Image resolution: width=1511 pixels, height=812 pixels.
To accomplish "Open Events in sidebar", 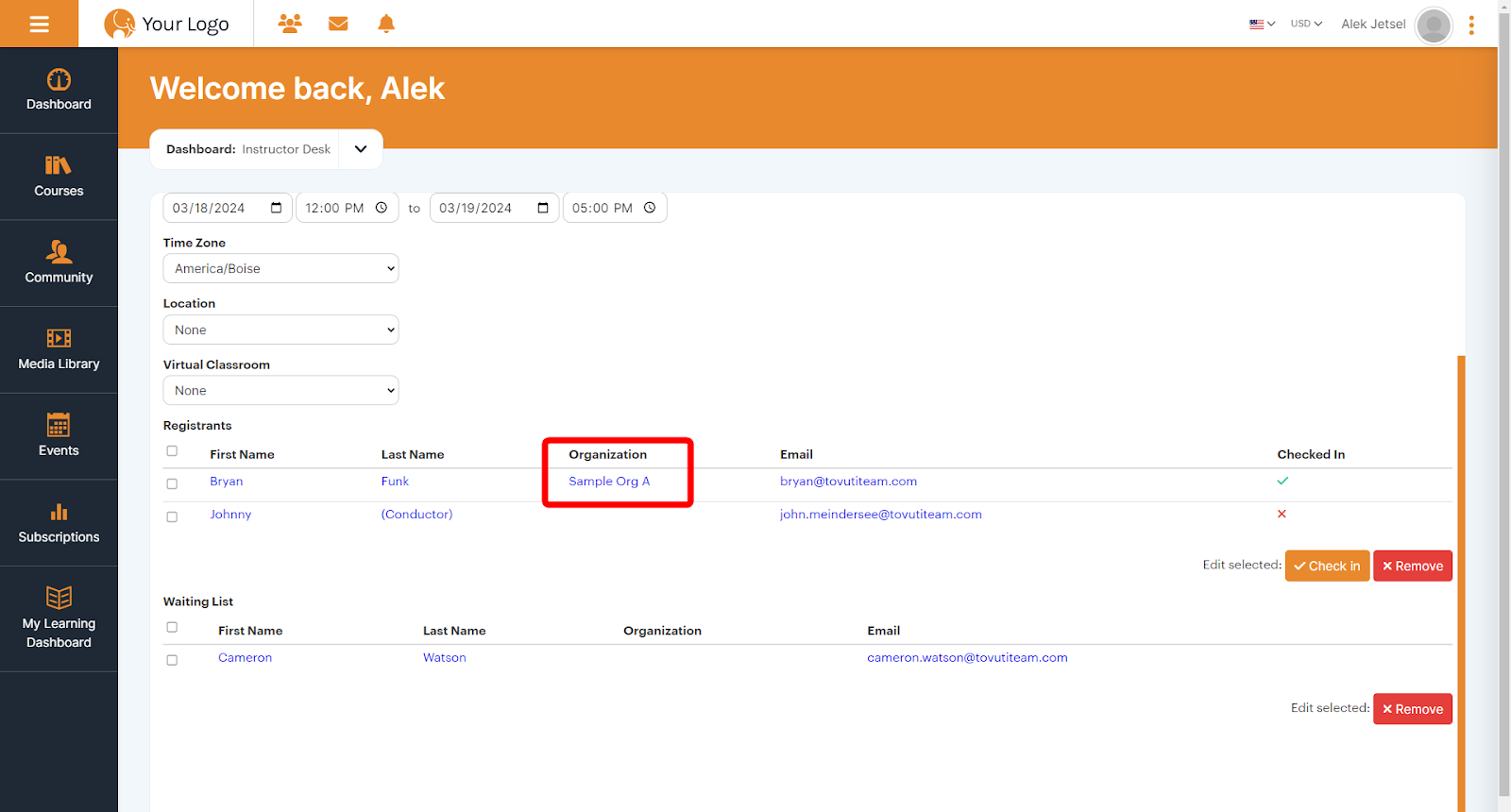I will 59,437.
